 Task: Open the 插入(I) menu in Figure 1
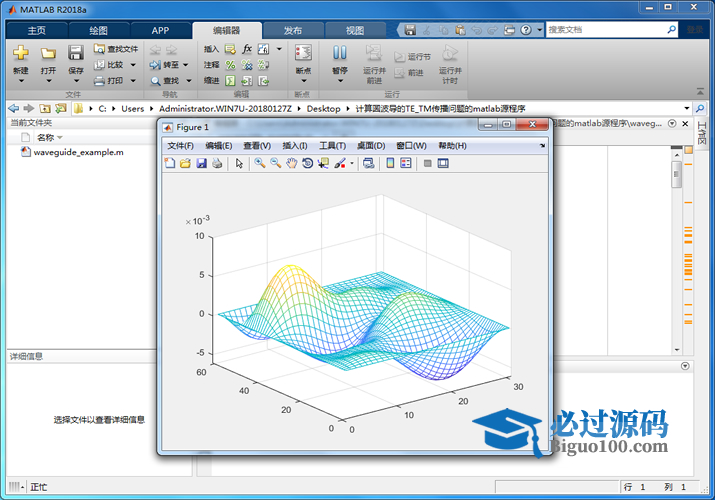click(295, 146)
